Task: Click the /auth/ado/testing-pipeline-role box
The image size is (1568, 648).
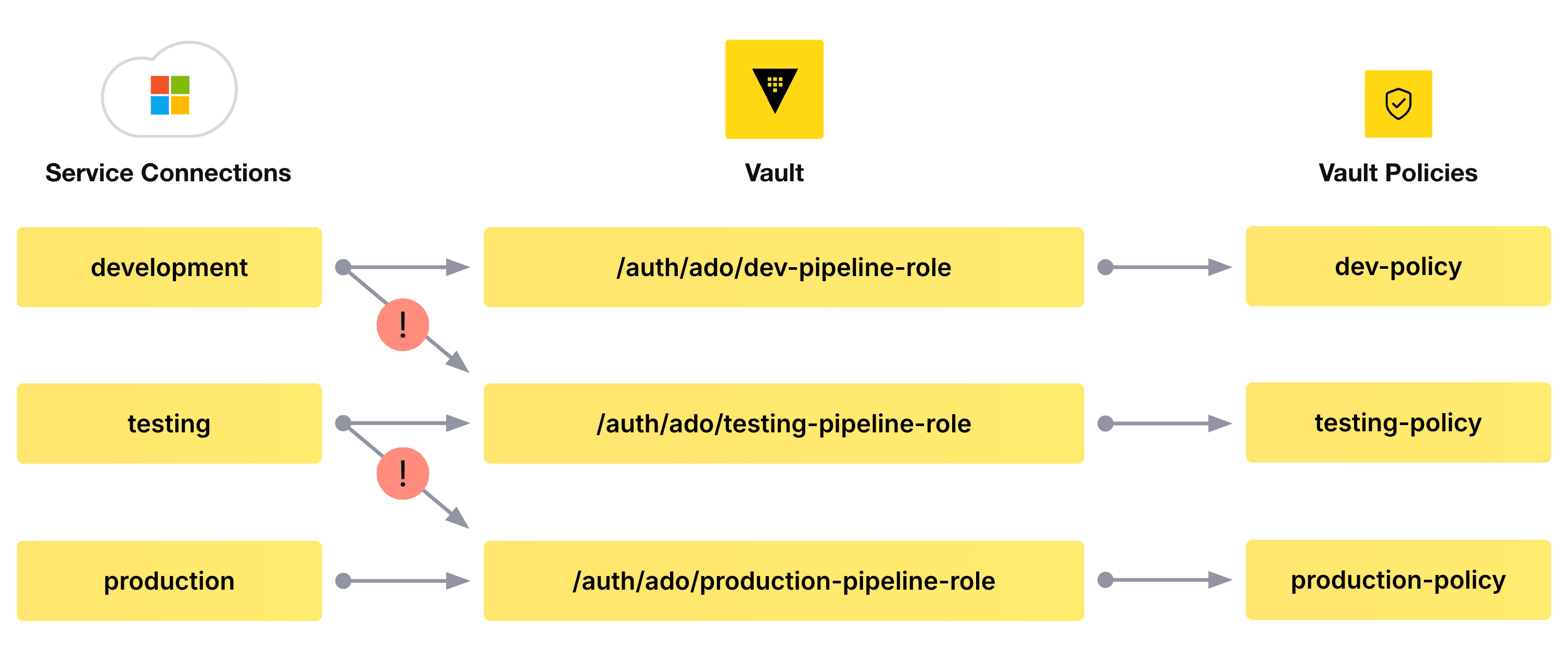Action: (x=783, y=423)
